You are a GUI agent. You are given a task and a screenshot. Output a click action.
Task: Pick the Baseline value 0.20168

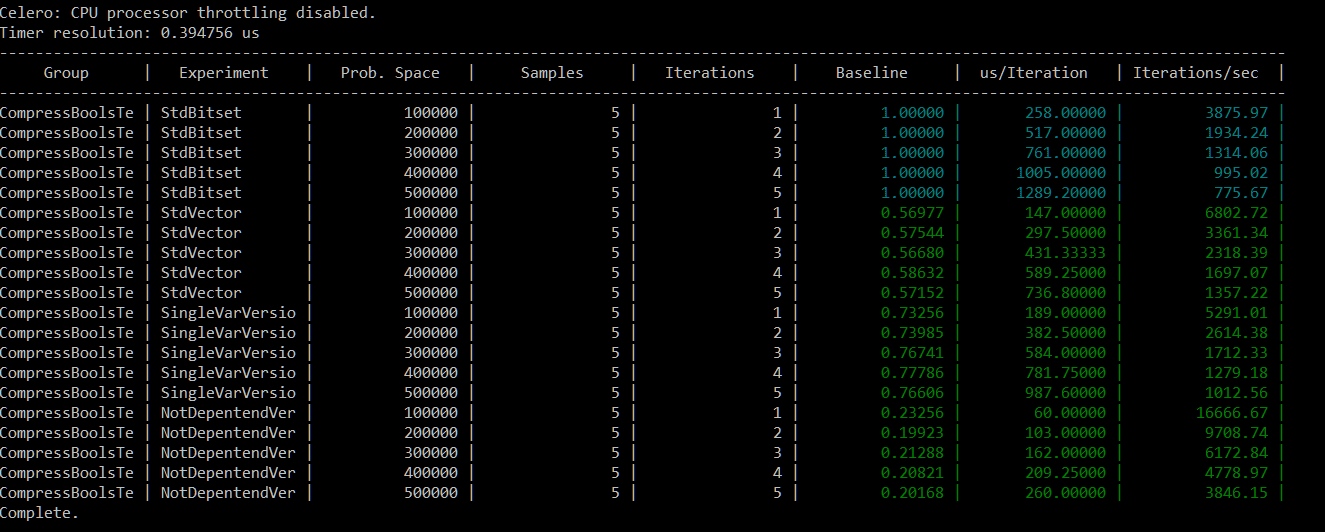(912, 493)
